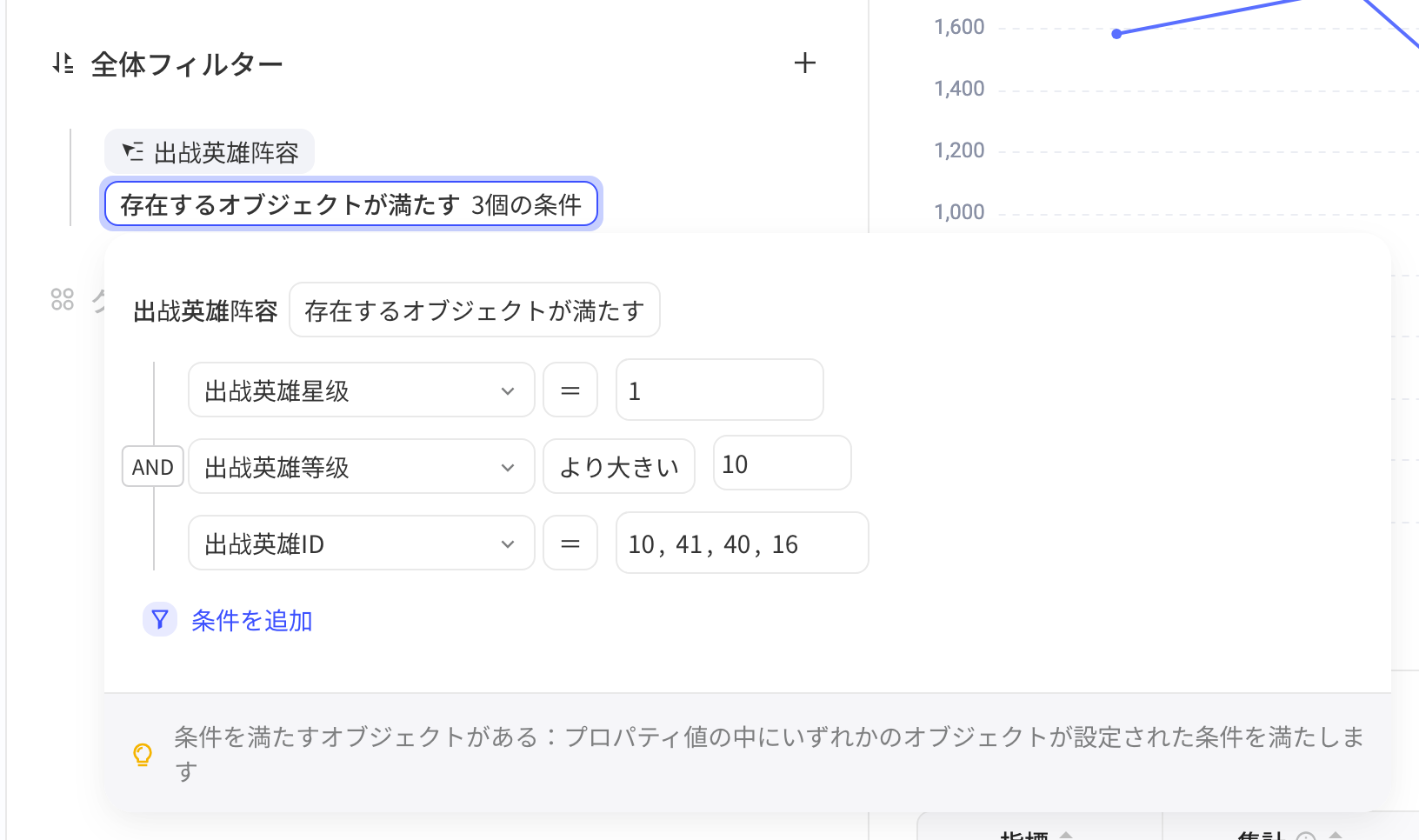Viewport: 1419px width, 840px height.
Task: Click the sort icon beside 全体フィルター
Action: tap(63, 63)
